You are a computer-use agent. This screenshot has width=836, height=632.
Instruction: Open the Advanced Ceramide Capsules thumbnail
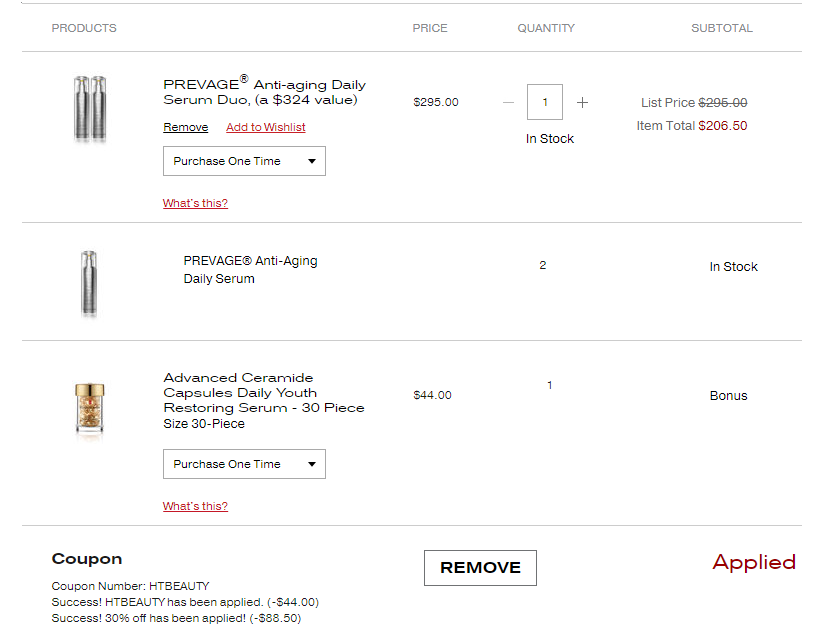(x=90, y=410)
